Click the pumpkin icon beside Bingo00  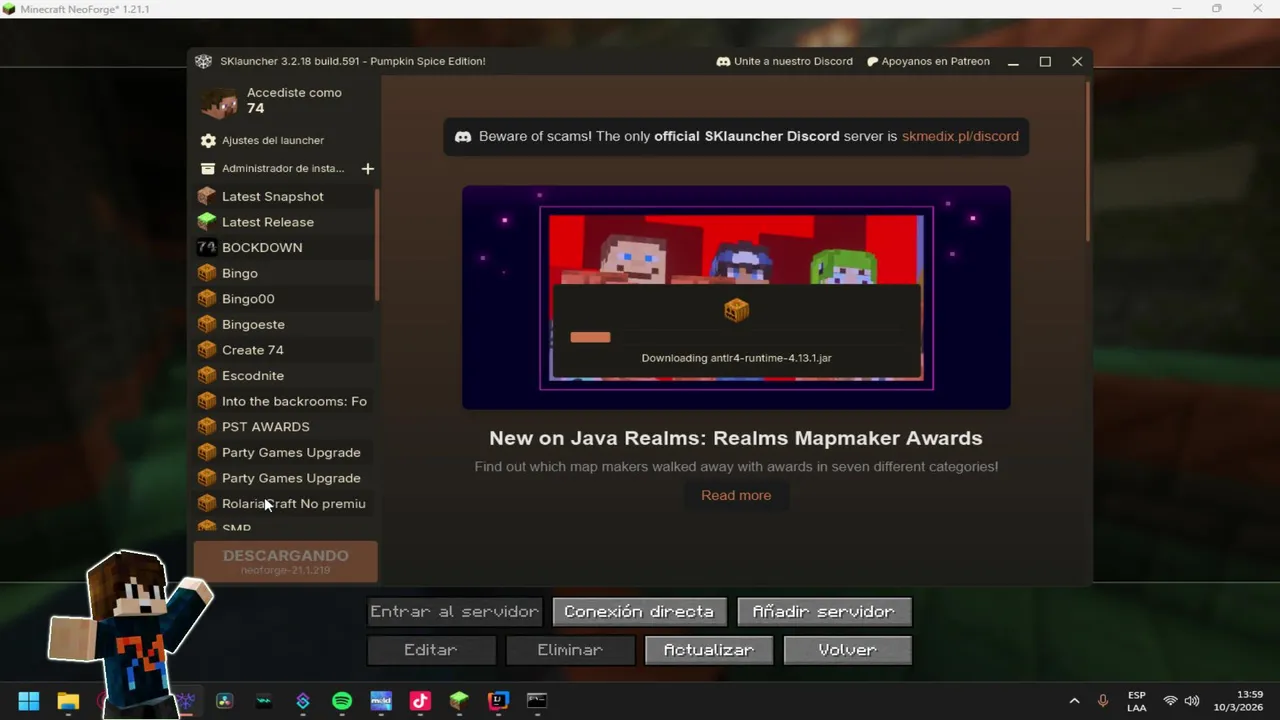tap(207, 299)
